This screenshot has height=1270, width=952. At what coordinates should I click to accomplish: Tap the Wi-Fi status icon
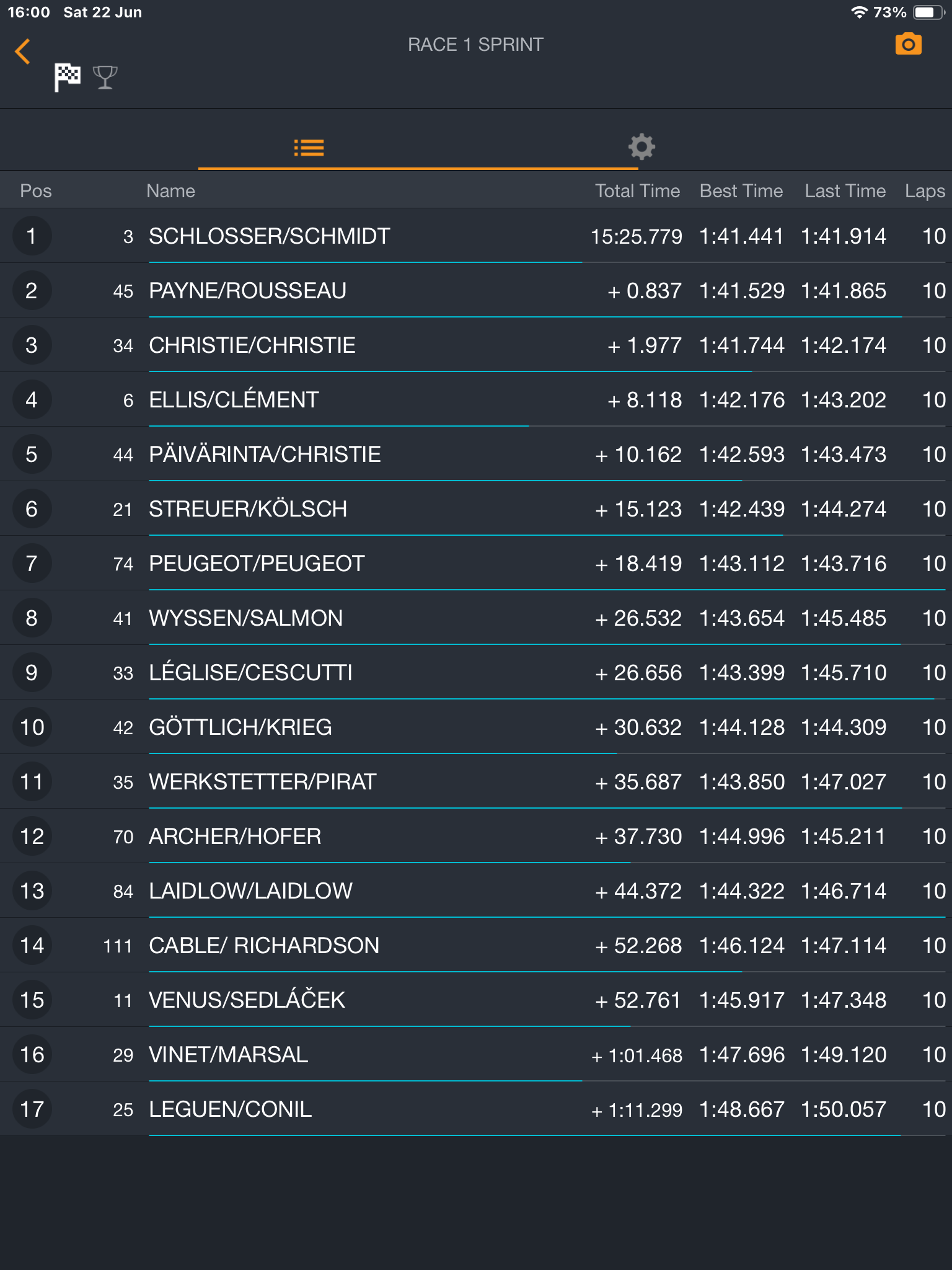[x=859, y=12]
